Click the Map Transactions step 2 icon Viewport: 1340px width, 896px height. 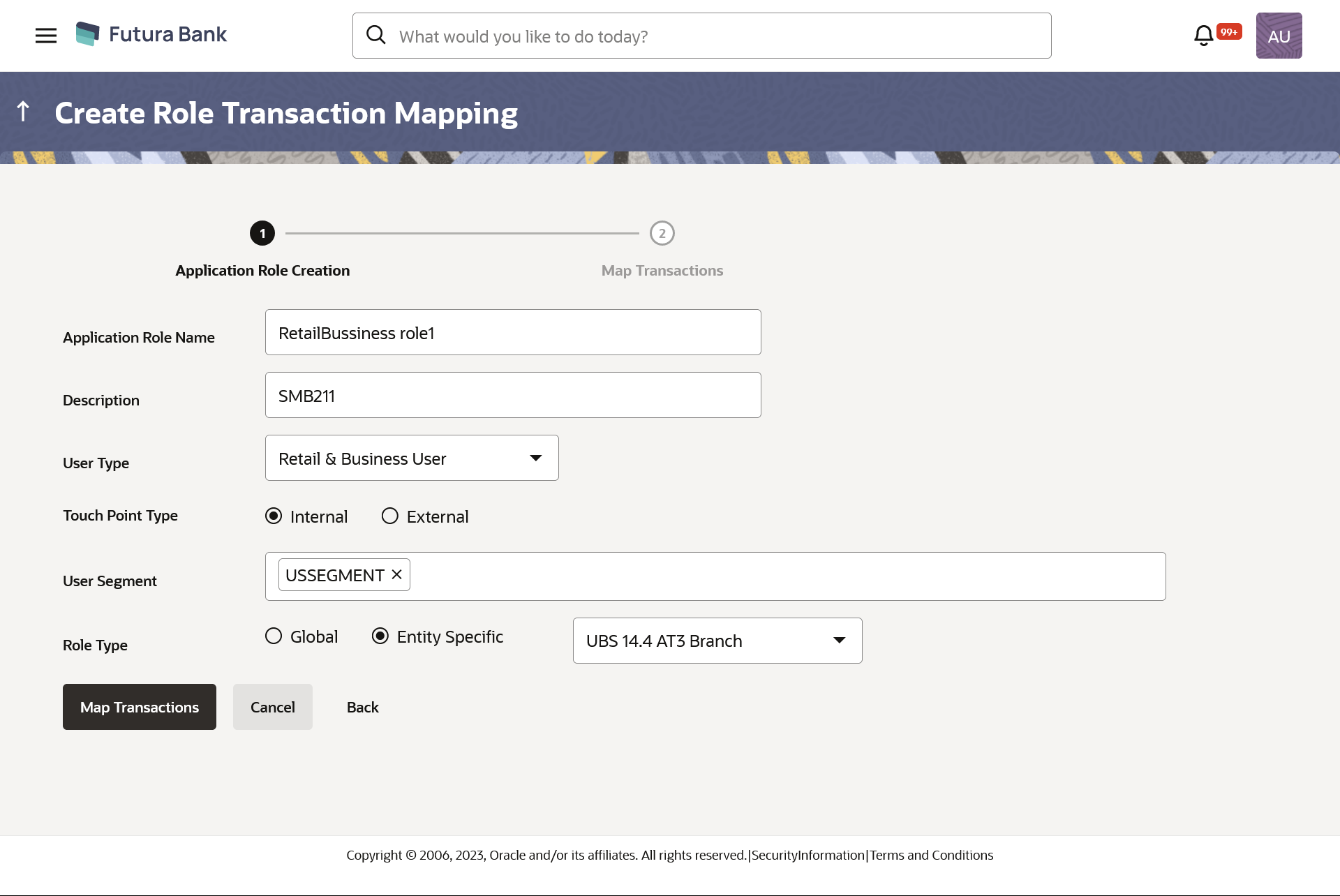pyautogui.click(x=661, y=233)
